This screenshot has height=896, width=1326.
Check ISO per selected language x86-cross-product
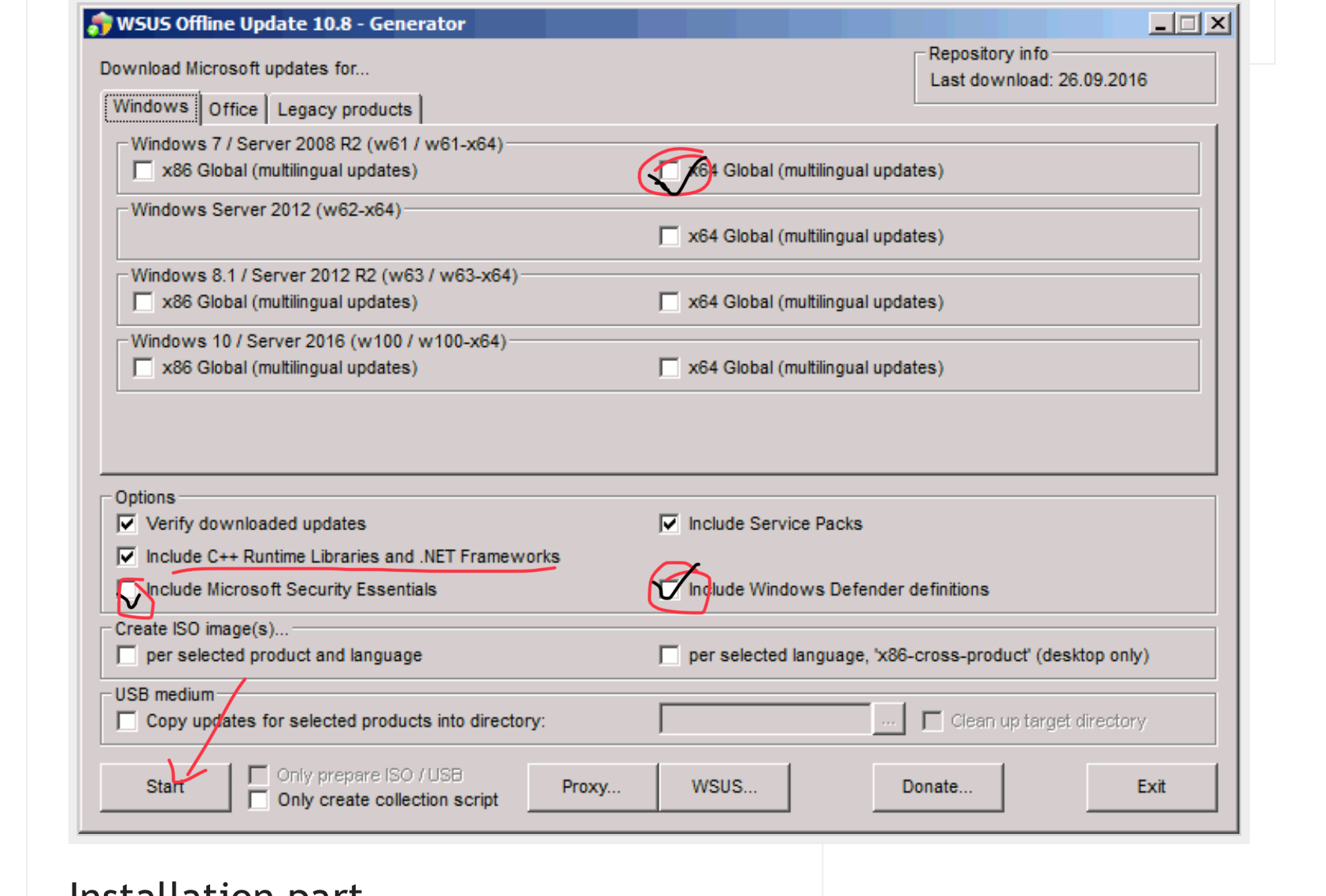670,655
